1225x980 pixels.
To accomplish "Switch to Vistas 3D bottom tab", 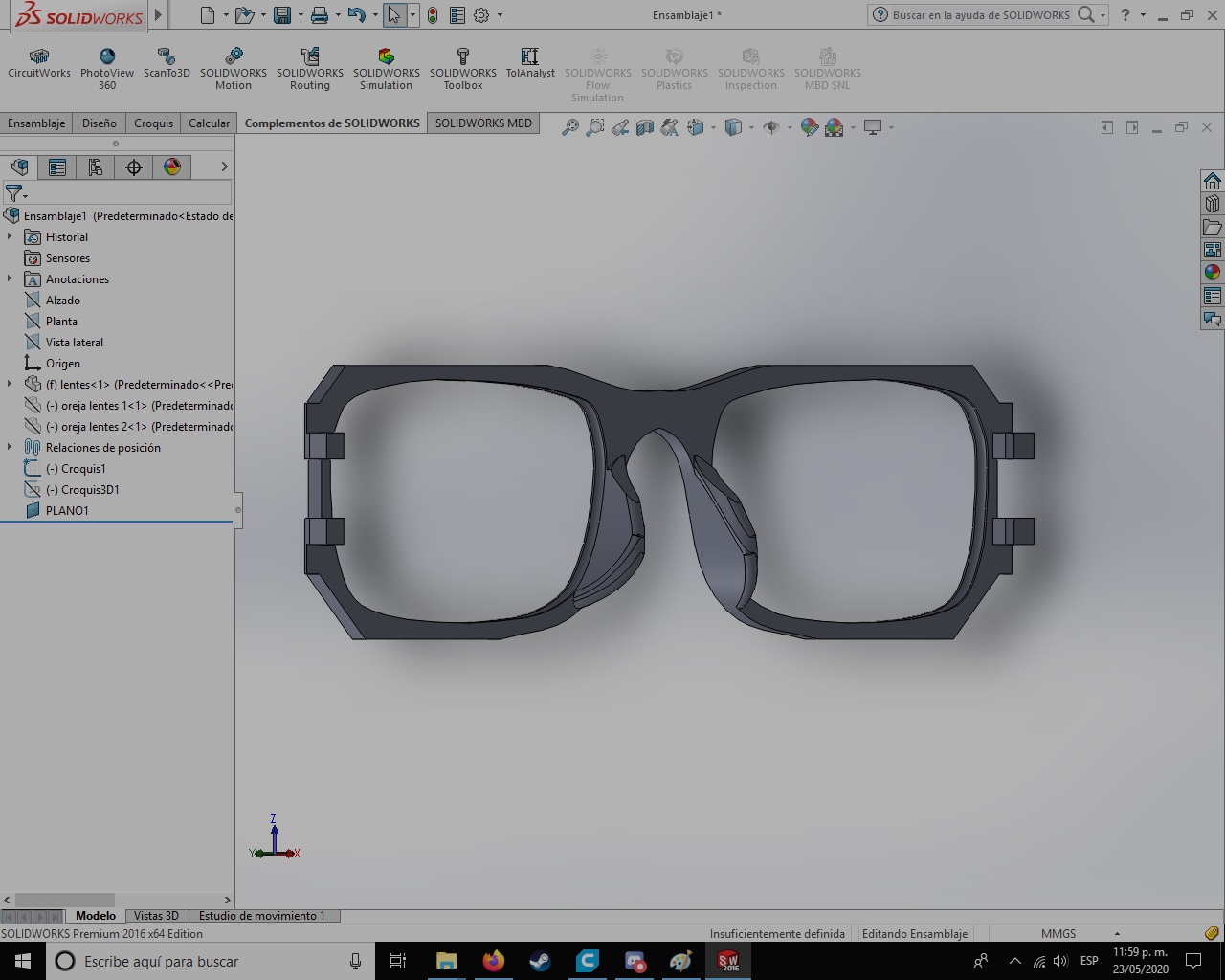I will 156,916.
